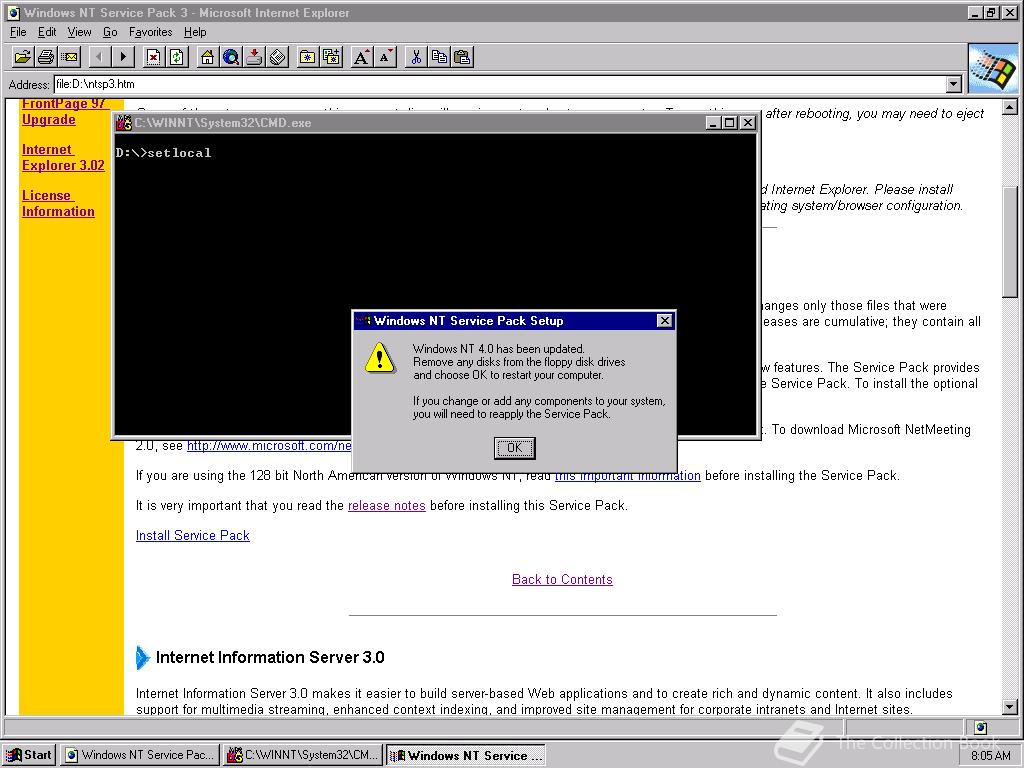
Task: Click the larger font A icon
Action: point(361,57)
